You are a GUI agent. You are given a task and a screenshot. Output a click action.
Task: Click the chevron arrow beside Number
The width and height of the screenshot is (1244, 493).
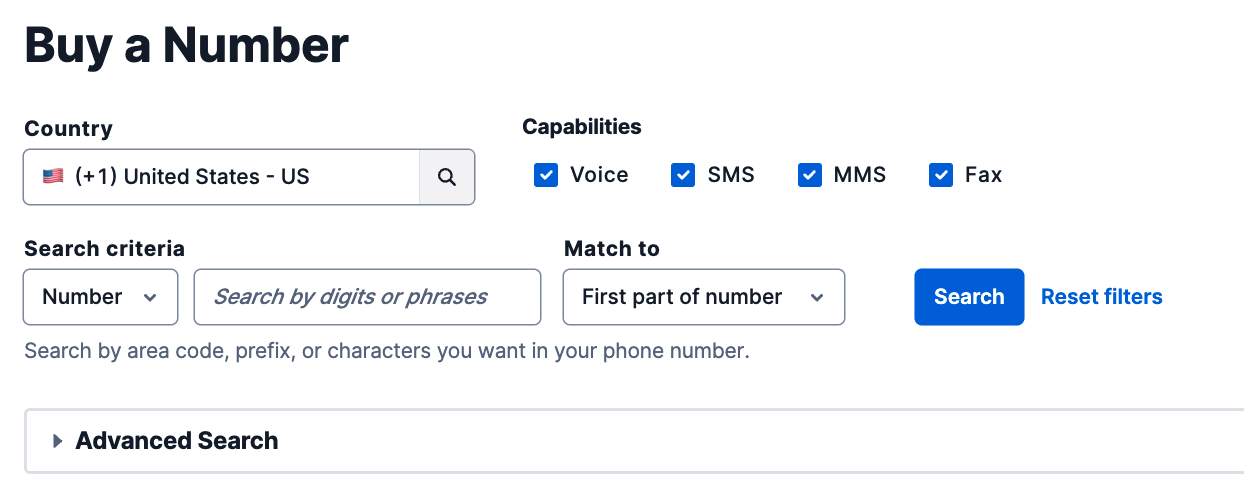pos(151,297)
